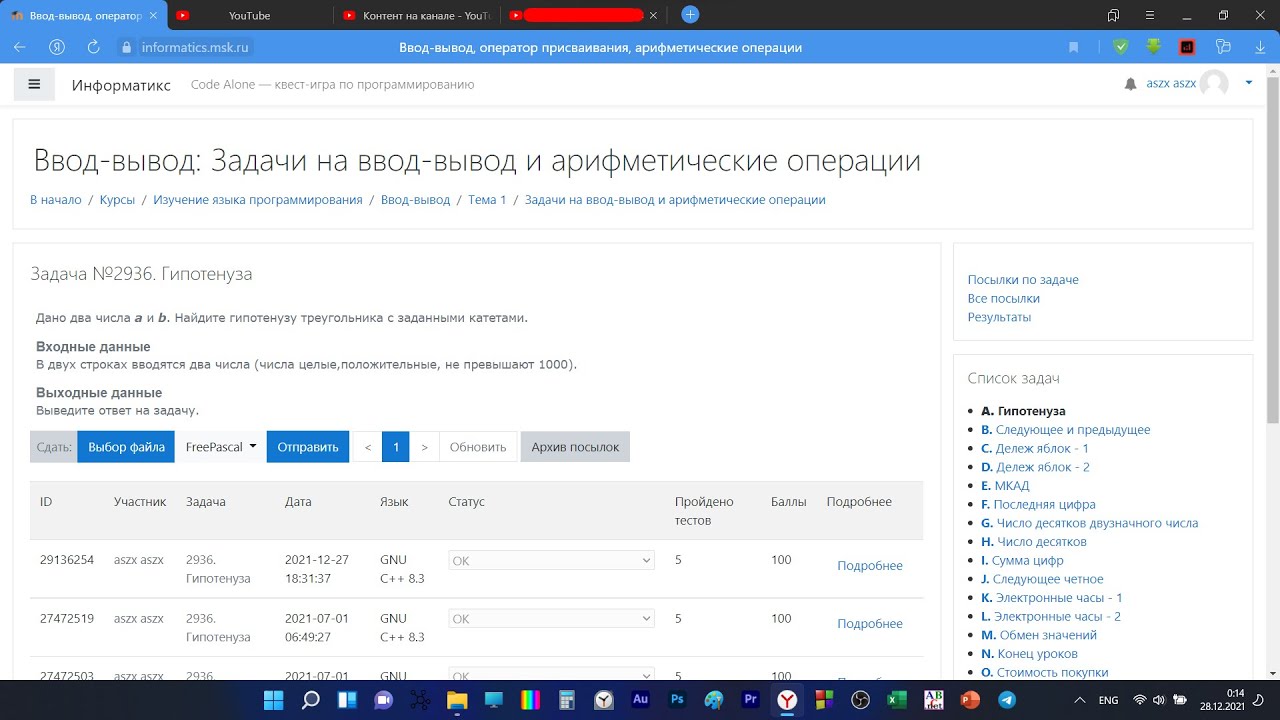This screenshot has width=1280, height=720.
Task: Switch to the YouTube tab
Action: pos(249,15)
